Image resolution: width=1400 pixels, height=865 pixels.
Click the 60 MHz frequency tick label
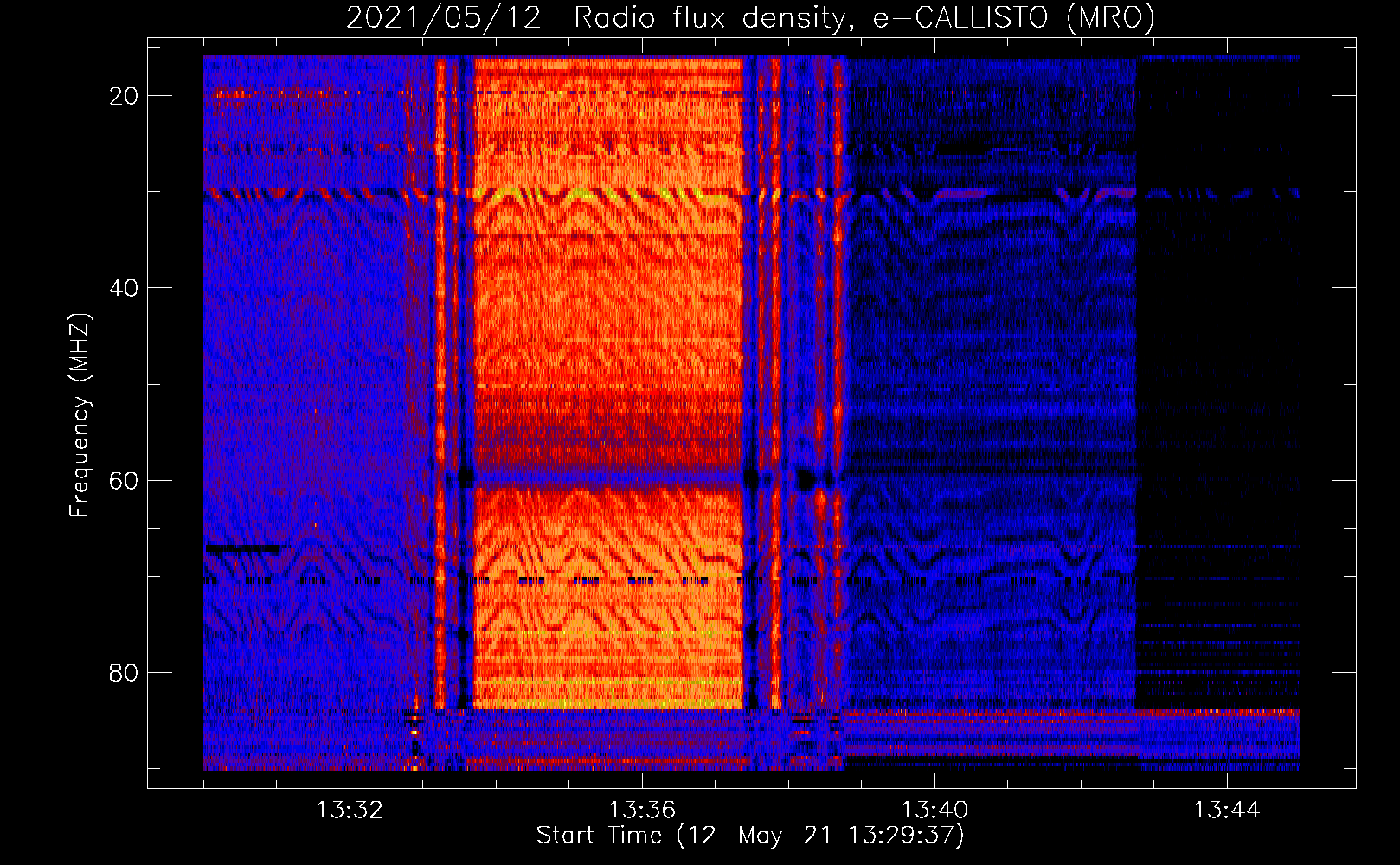point(124,481)
